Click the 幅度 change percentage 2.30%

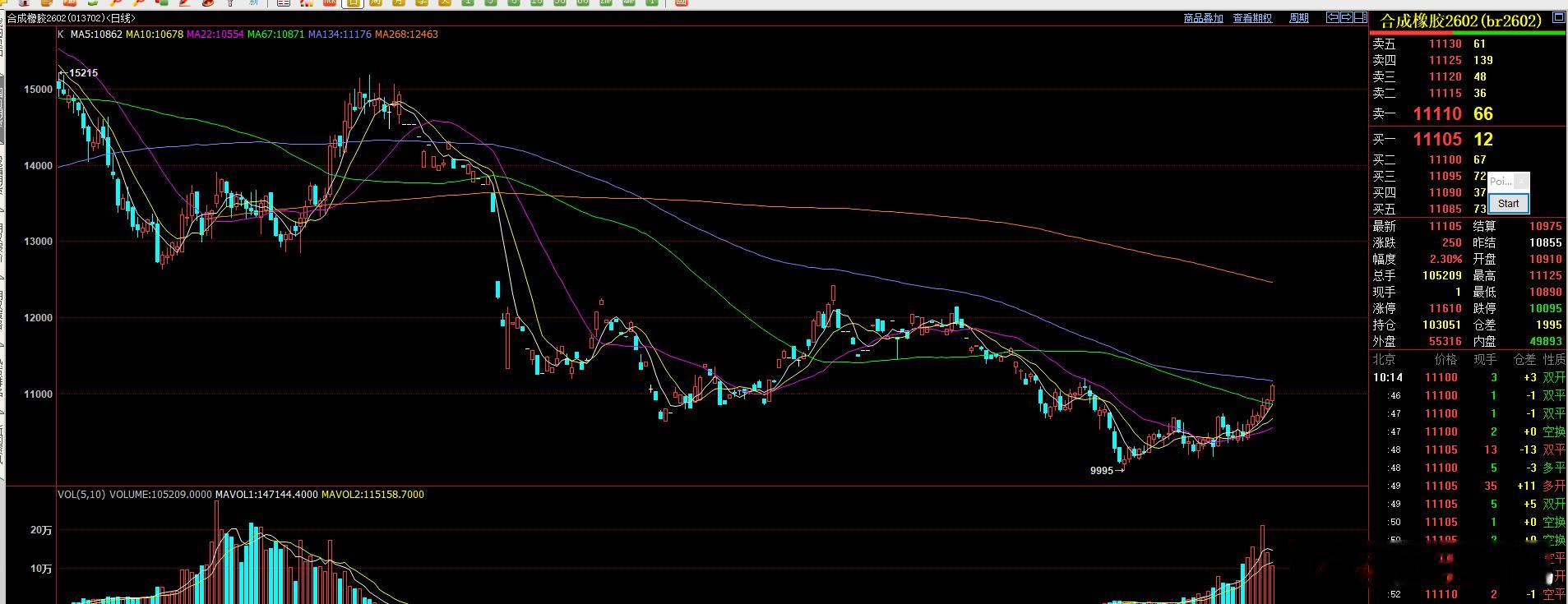(1445, 260)
